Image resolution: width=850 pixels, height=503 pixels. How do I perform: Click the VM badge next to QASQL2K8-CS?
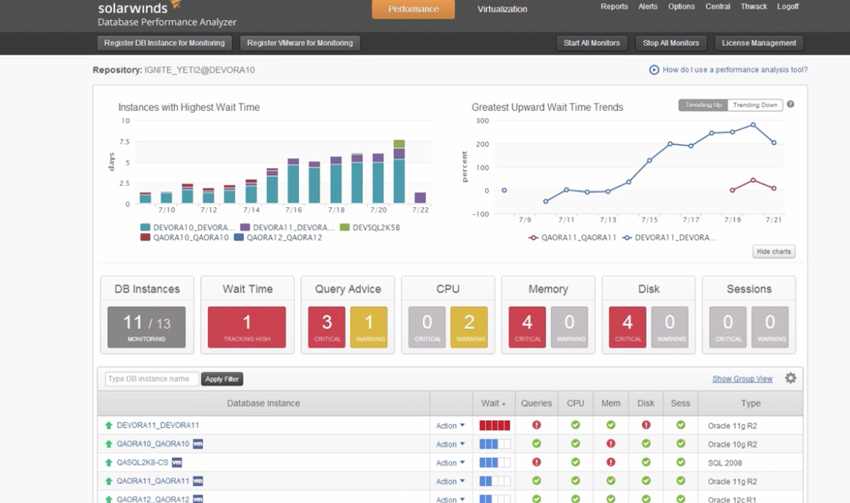177,462
